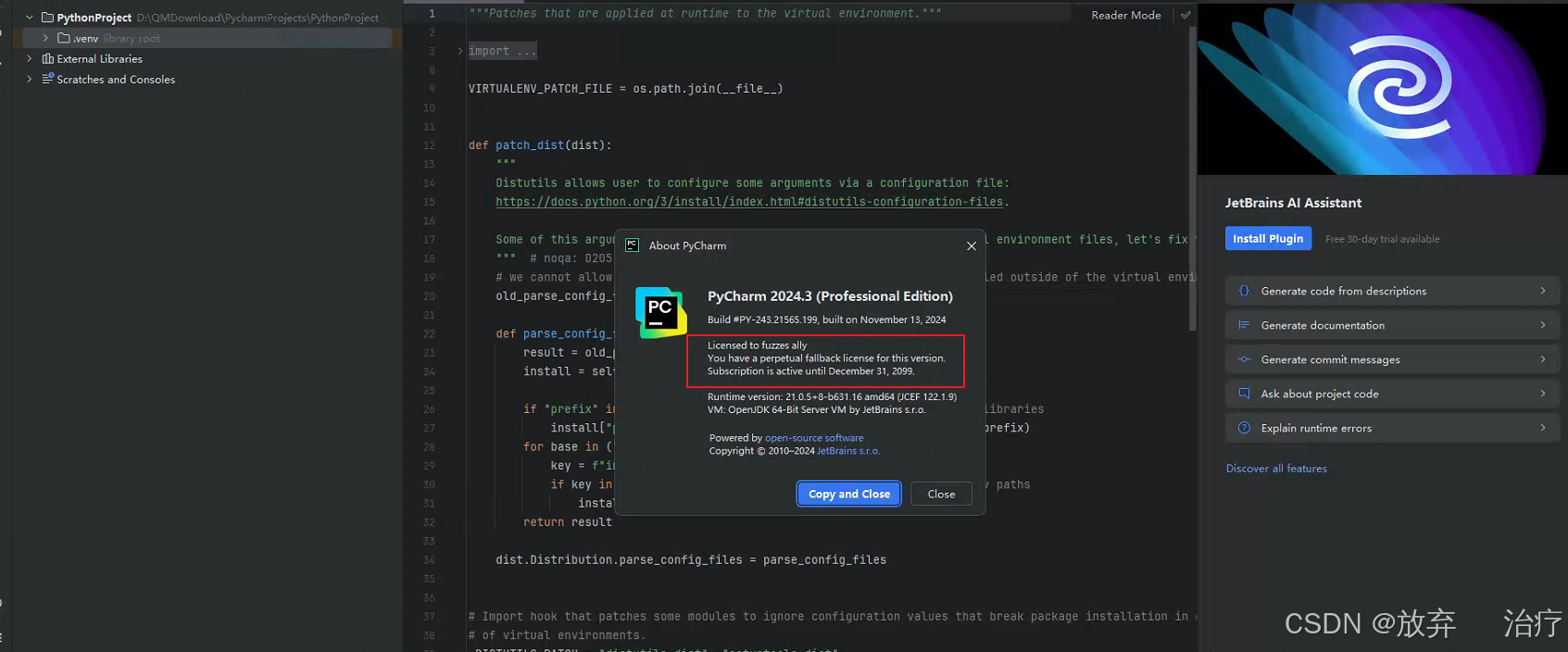Click the commit icon beside Generate commit messages
This screenshot has height=652, width=1568.
point(1244,359)
